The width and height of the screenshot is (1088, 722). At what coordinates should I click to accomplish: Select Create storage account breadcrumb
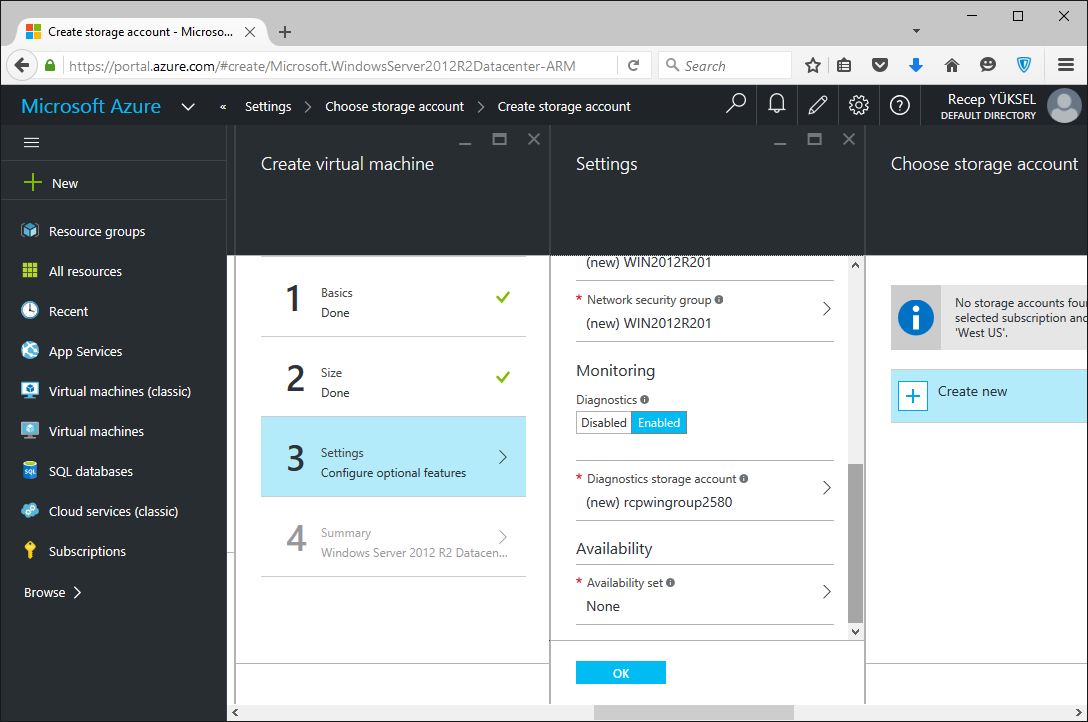[563, 106]
